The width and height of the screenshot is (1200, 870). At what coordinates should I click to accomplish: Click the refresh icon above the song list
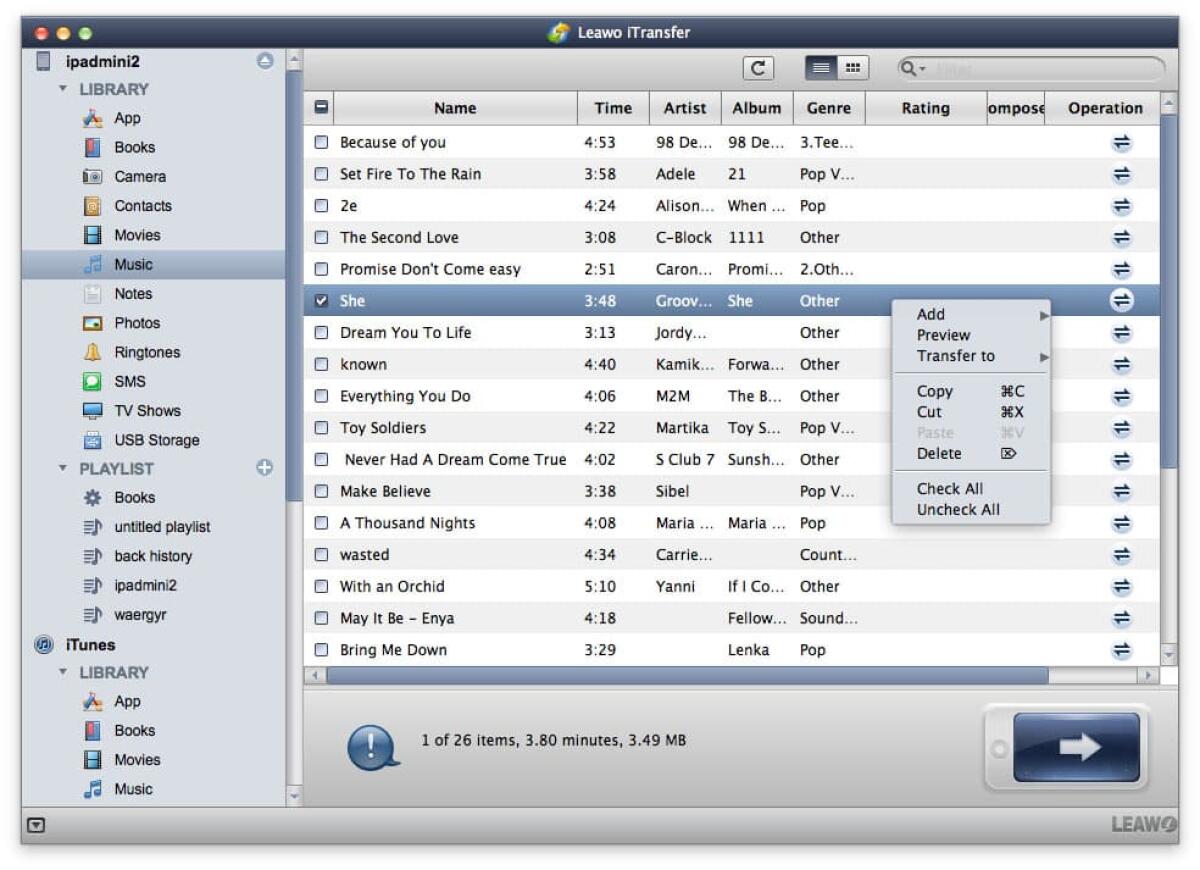(x=758, y=67)
